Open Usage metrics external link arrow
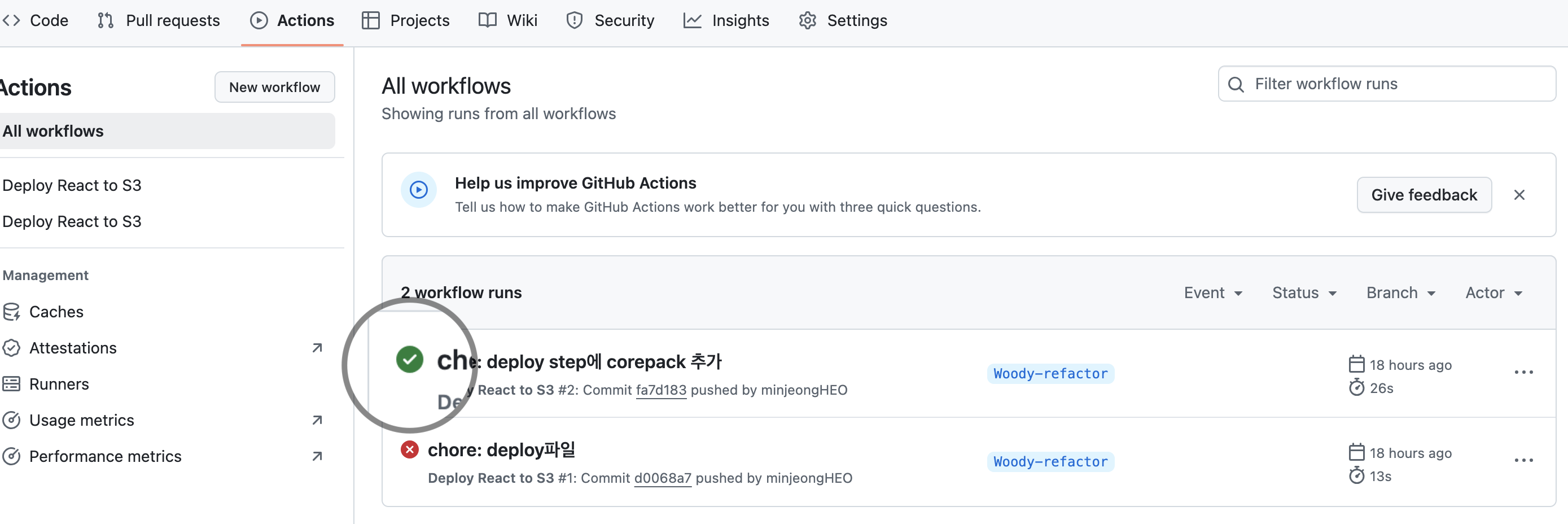This screenshot has height=524, width=1568. tap(317, 420)
